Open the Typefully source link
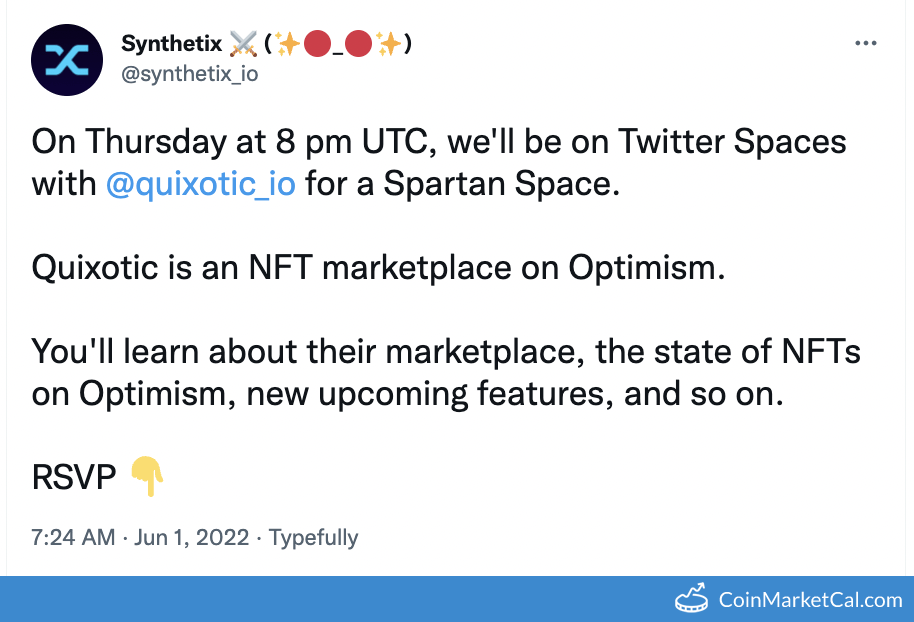 [313, 537]
